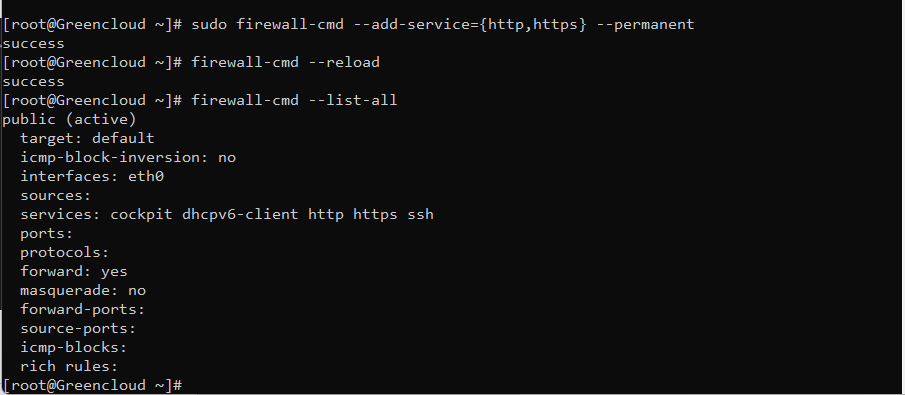Click the 'forward: yes' line
This screenshot has height=395, width=905.
(x=74, y=271)
